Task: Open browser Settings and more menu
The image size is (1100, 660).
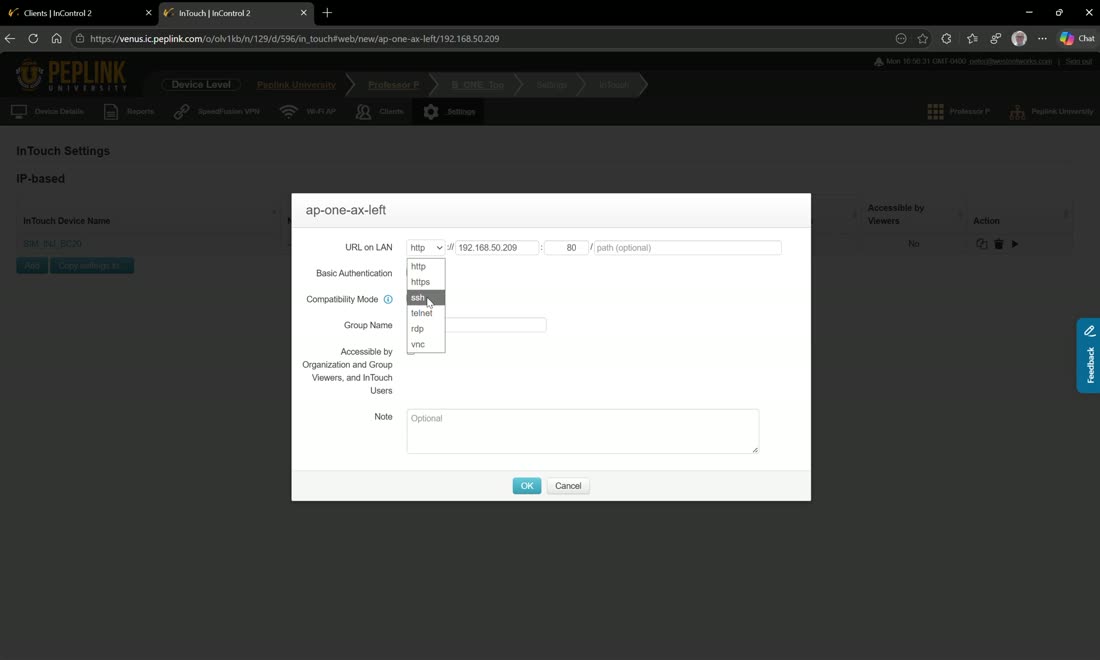Action: (x=1042, y=39)
